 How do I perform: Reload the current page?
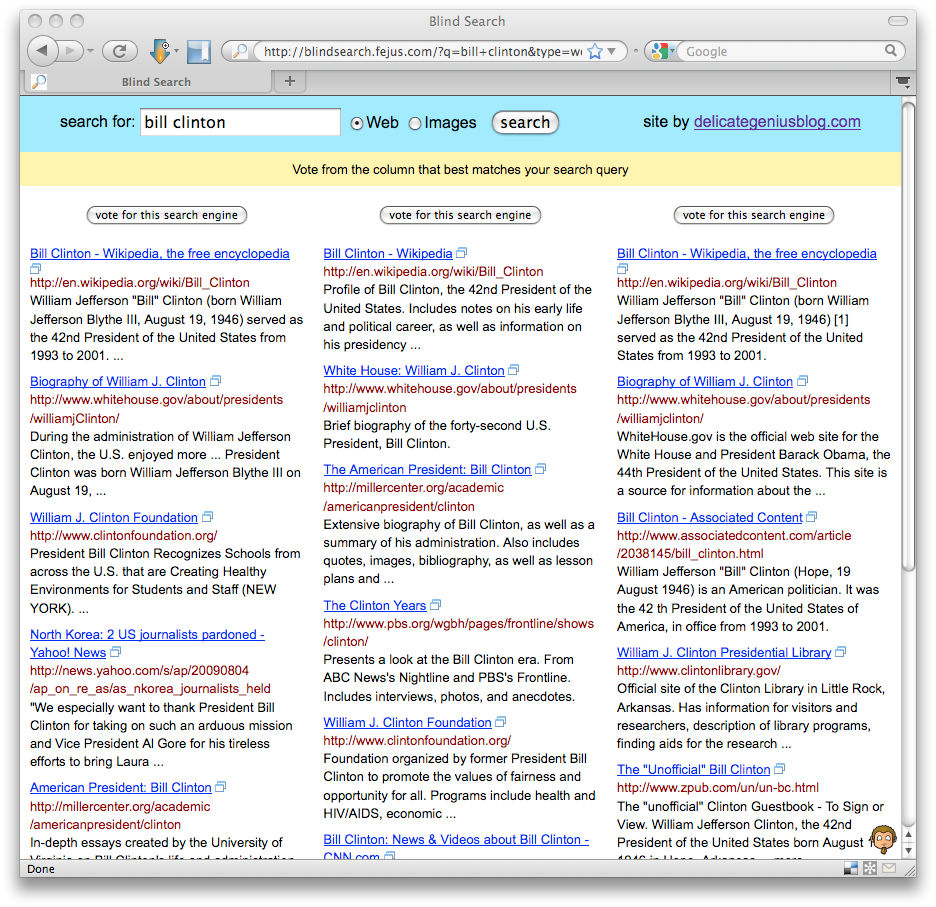120,51
